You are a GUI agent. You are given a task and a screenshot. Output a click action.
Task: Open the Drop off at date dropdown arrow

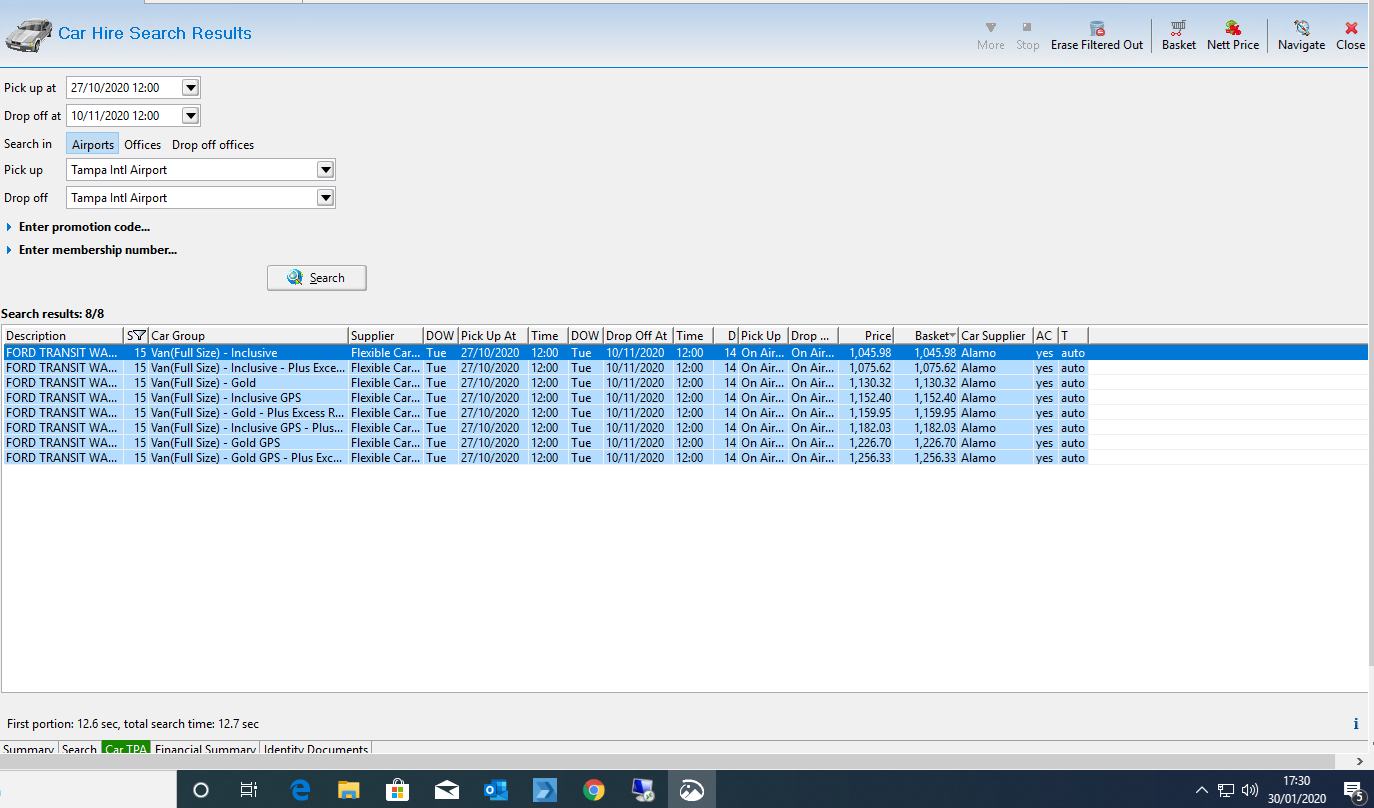tap(191, 116)
